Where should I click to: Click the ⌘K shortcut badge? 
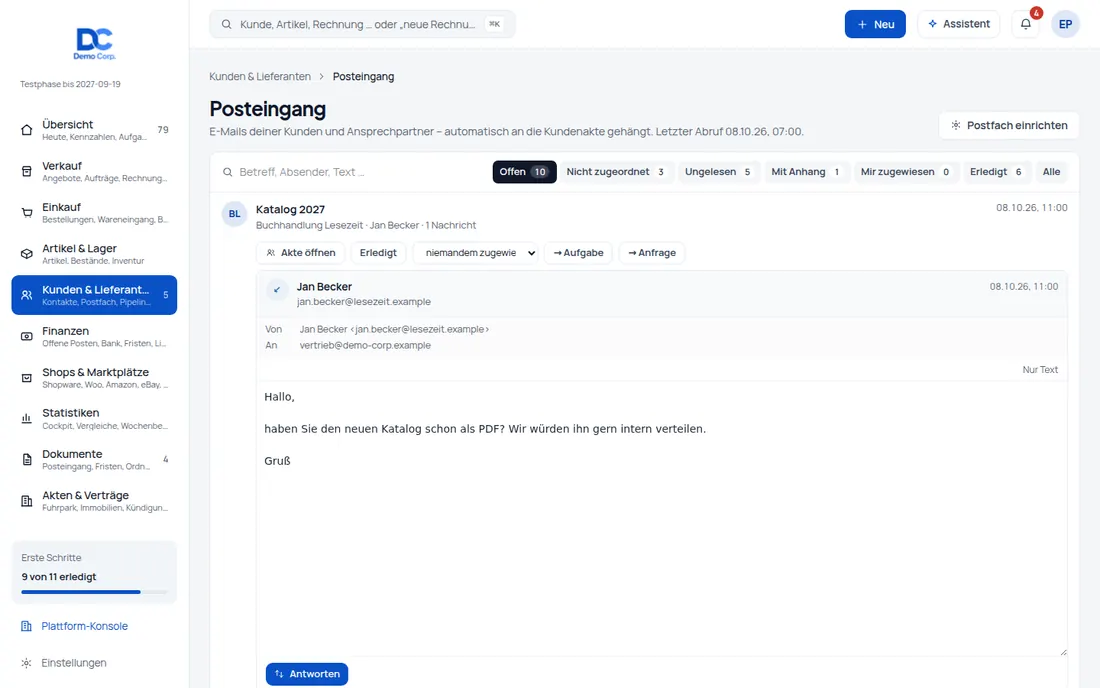tap(495, 24)
